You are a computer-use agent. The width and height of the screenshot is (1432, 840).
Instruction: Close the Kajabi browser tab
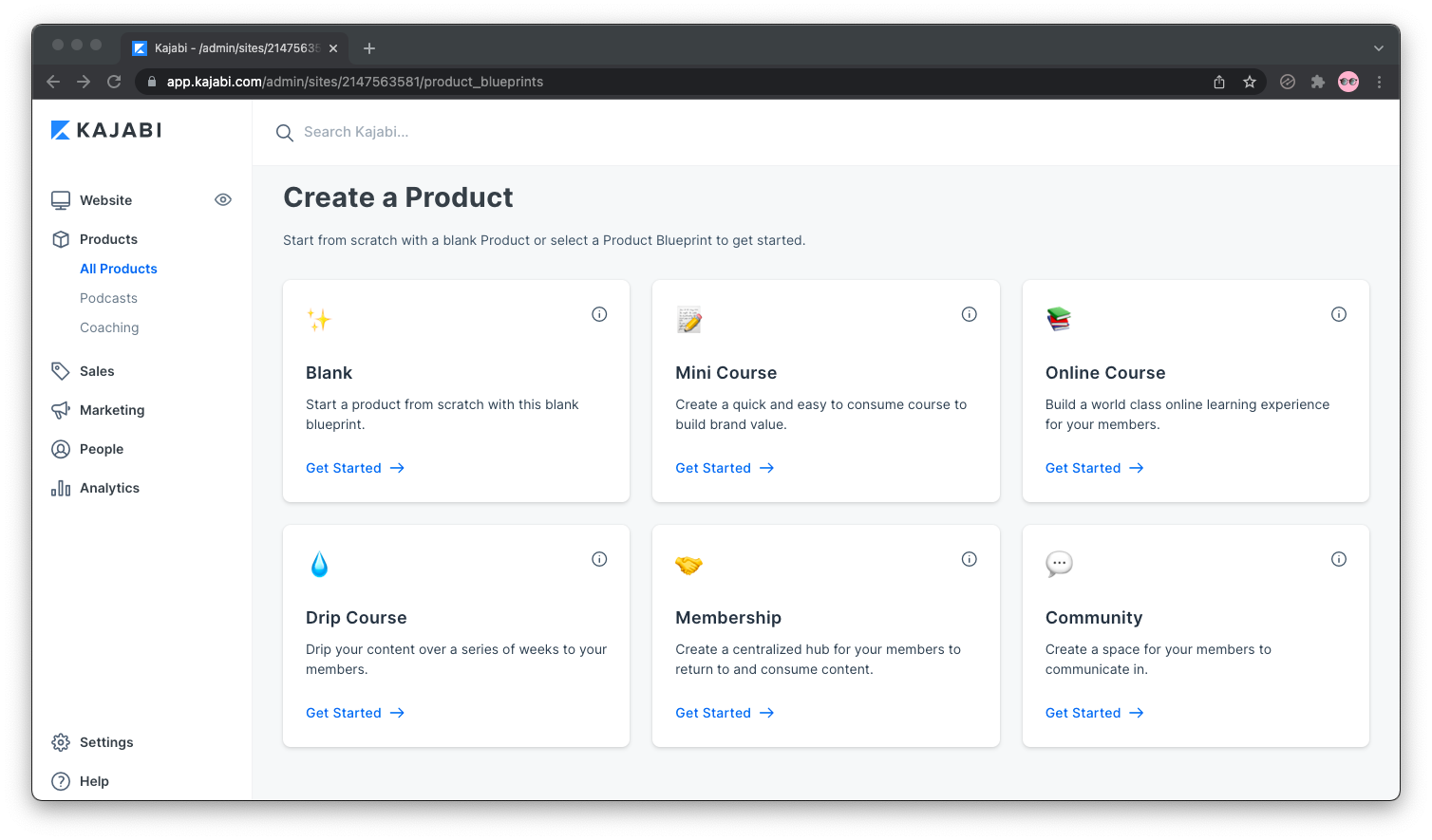(x=333, y=48)
